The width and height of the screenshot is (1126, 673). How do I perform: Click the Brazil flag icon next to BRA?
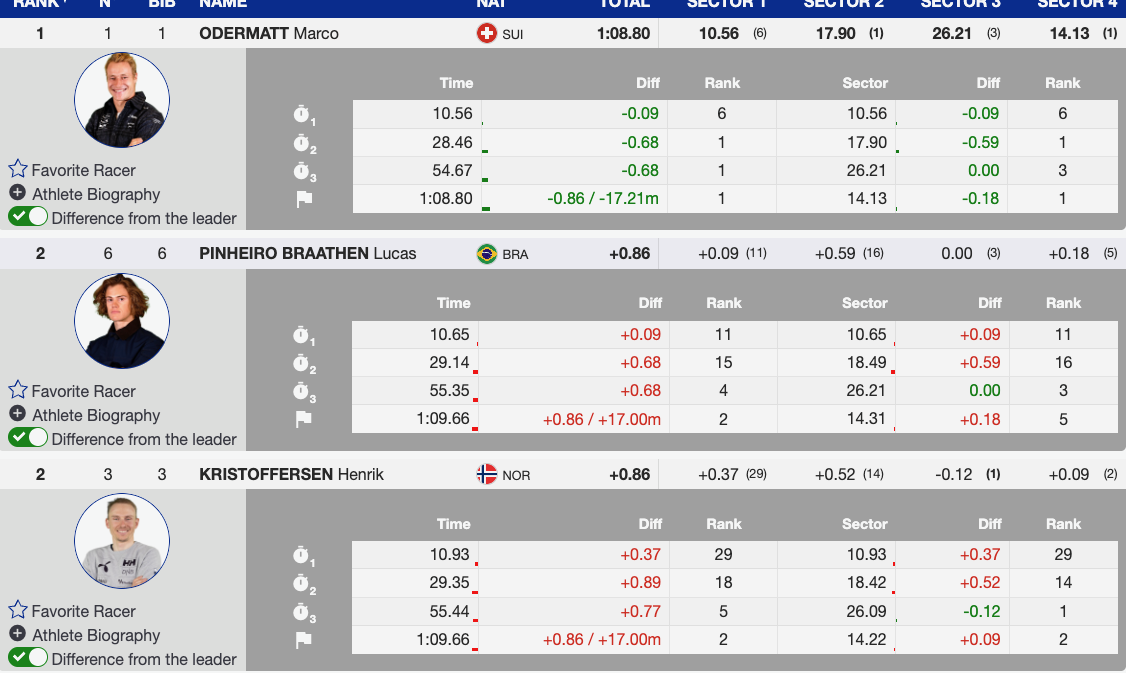(x=487, y=254)
